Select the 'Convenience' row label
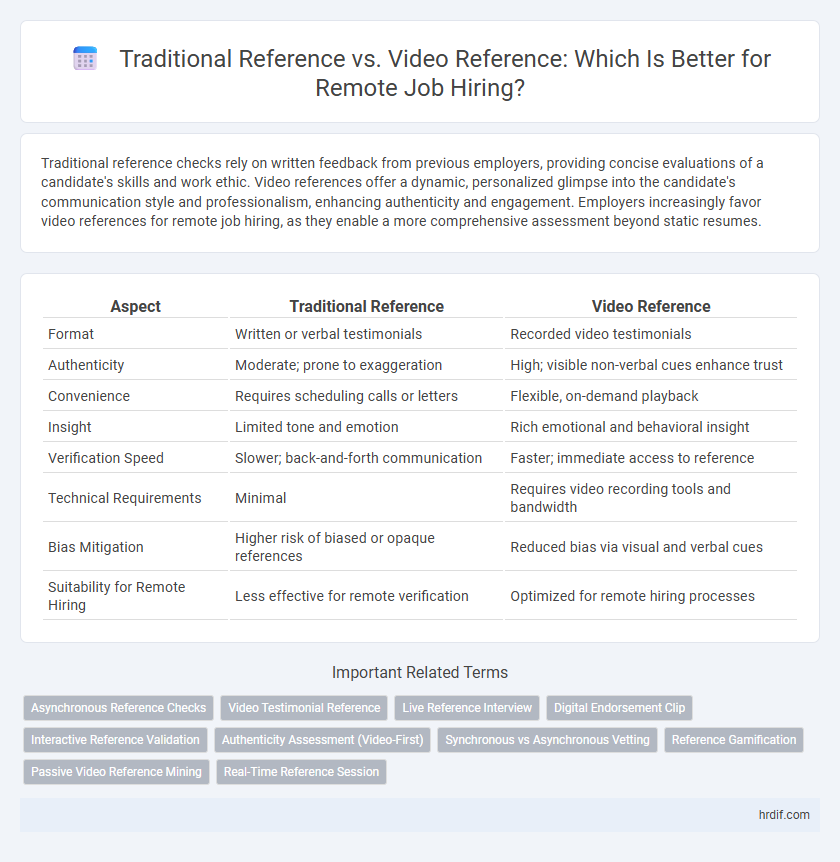The image size is (840, 862). (89, 396)
